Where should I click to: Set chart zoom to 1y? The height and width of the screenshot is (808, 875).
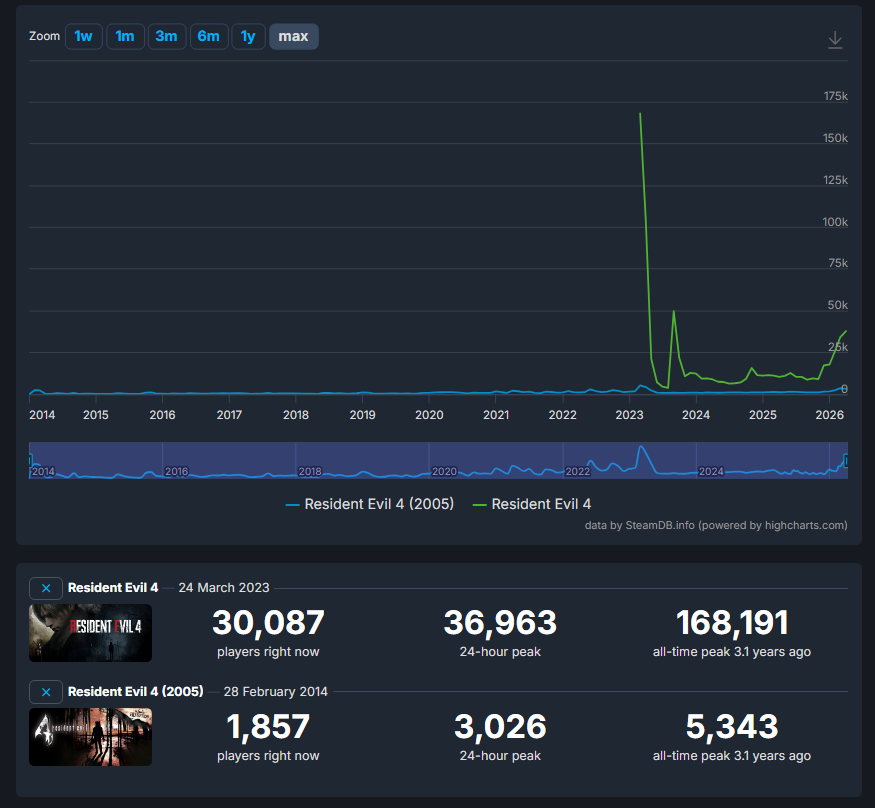click(x=248, y=37)
